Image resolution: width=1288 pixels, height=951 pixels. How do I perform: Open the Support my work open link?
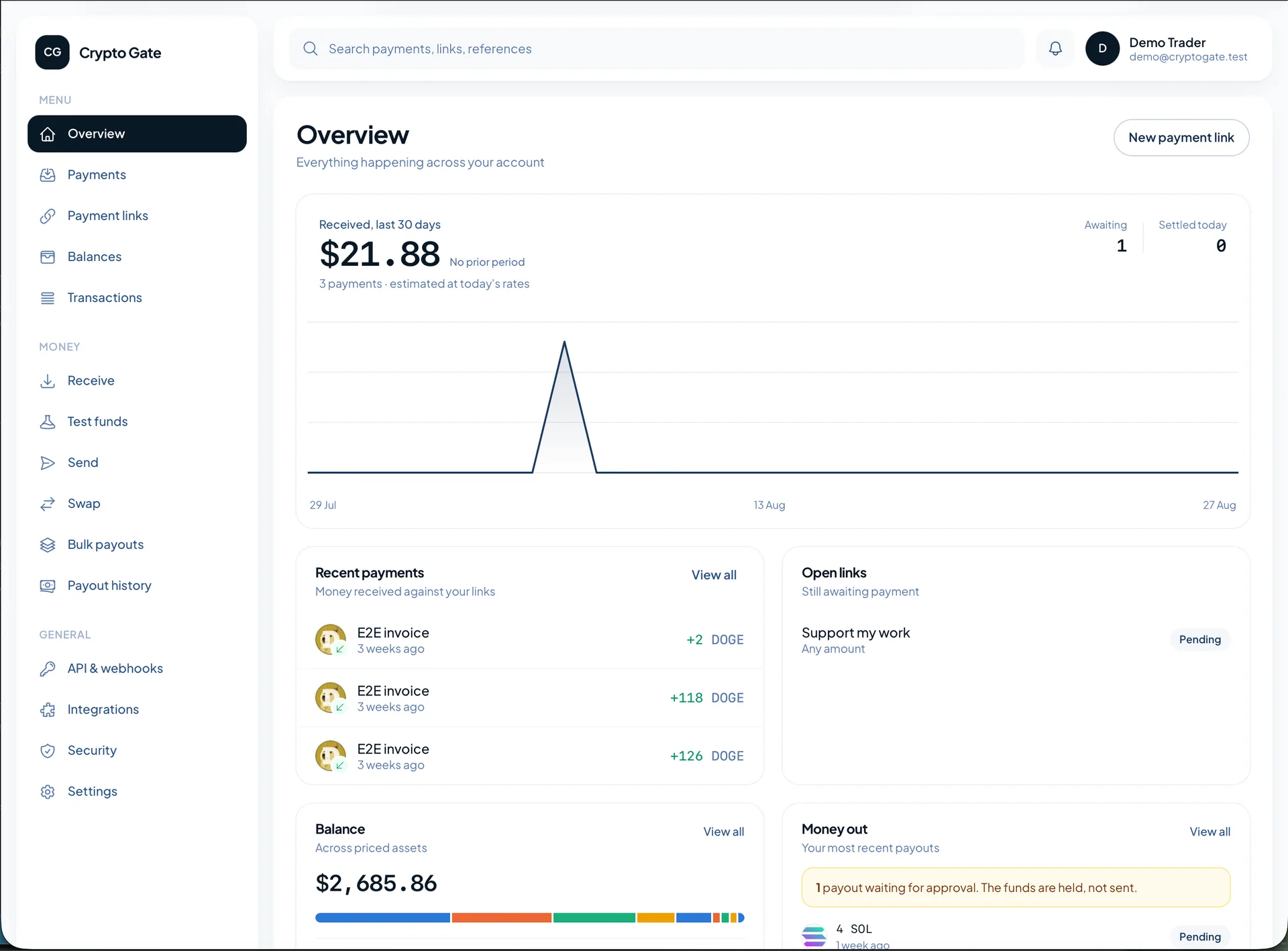1016,640
